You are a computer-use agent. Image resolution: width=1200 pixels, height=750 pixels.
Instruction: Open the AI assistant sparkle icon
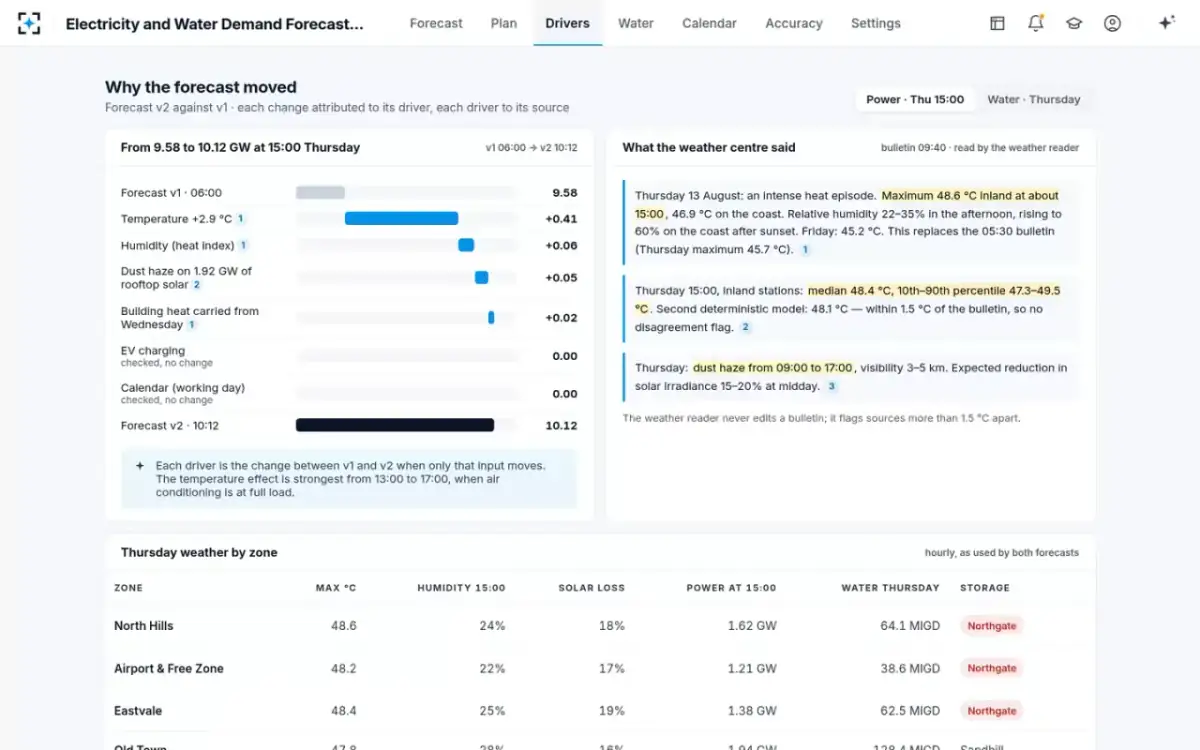coord(1166,23)
